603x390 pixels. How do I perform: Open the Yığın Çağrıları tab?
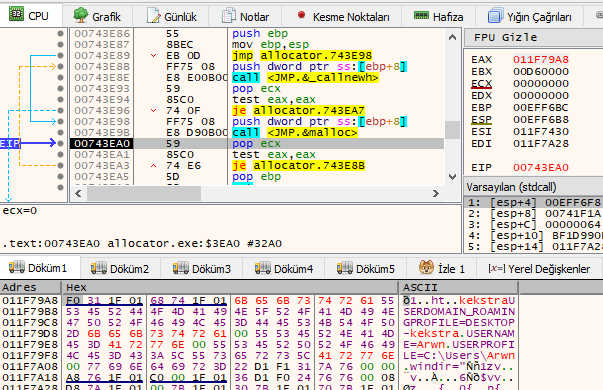click(x=530, y=17)
